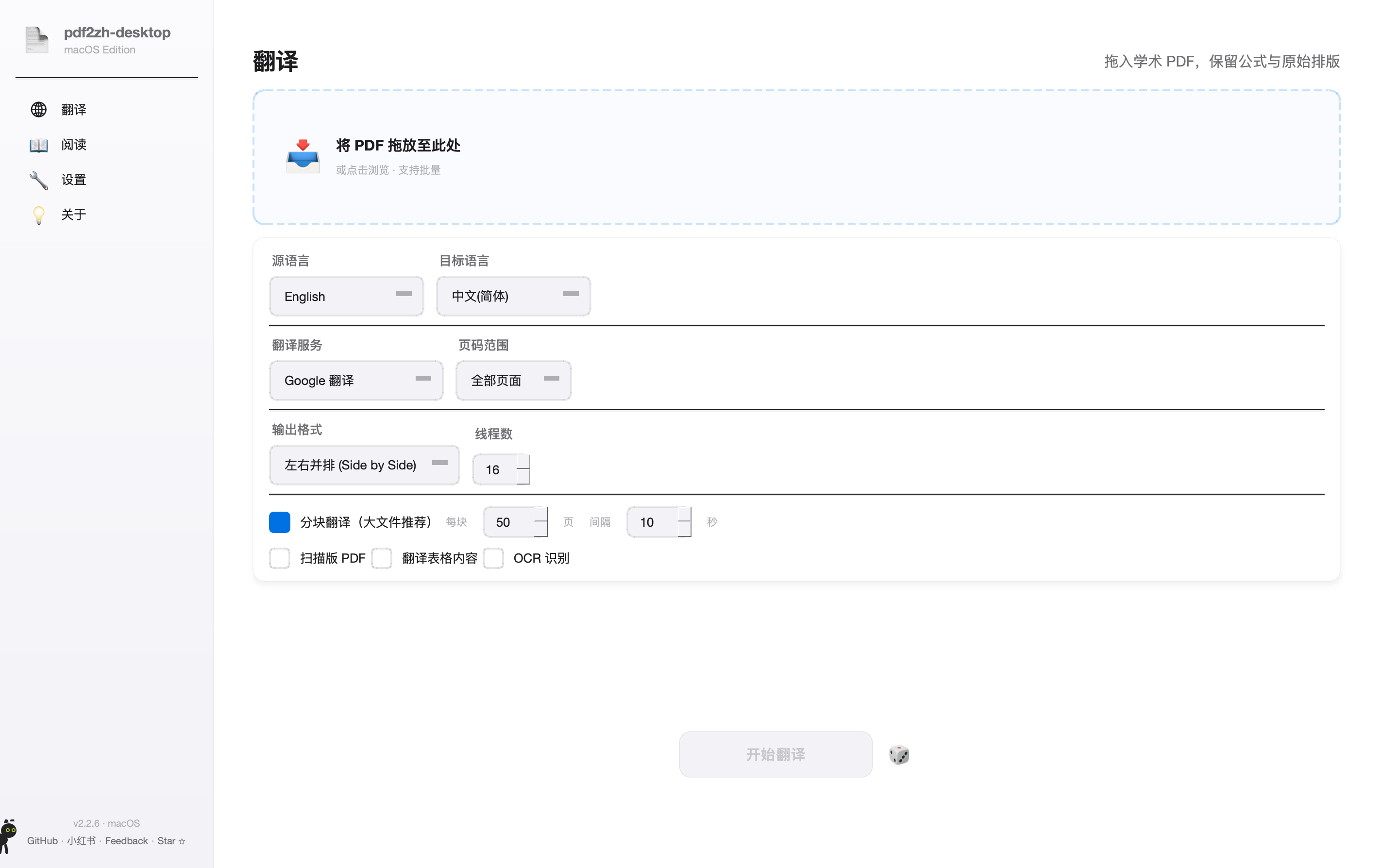Click the black cat mascot icon
Screen dimensions: 1380x868
(9, 836)
